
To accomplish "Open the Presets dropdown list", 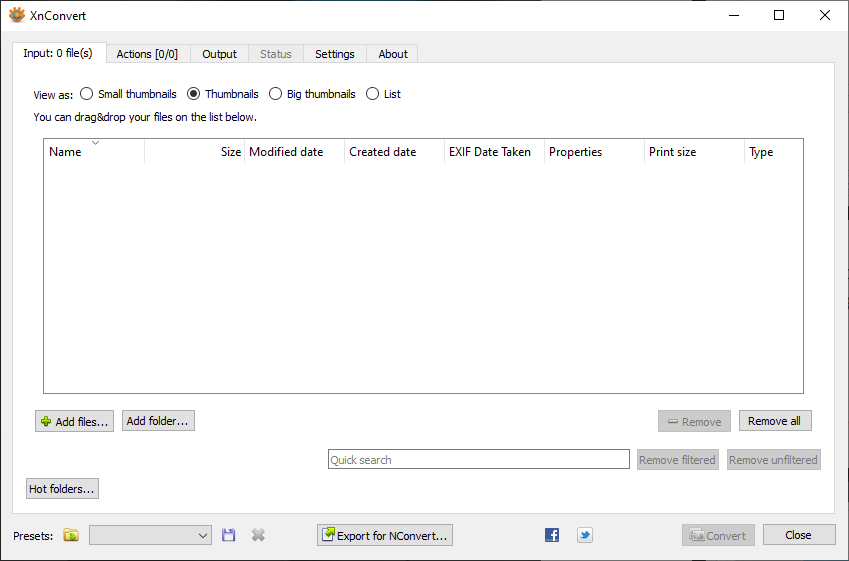I will (151, 536).
